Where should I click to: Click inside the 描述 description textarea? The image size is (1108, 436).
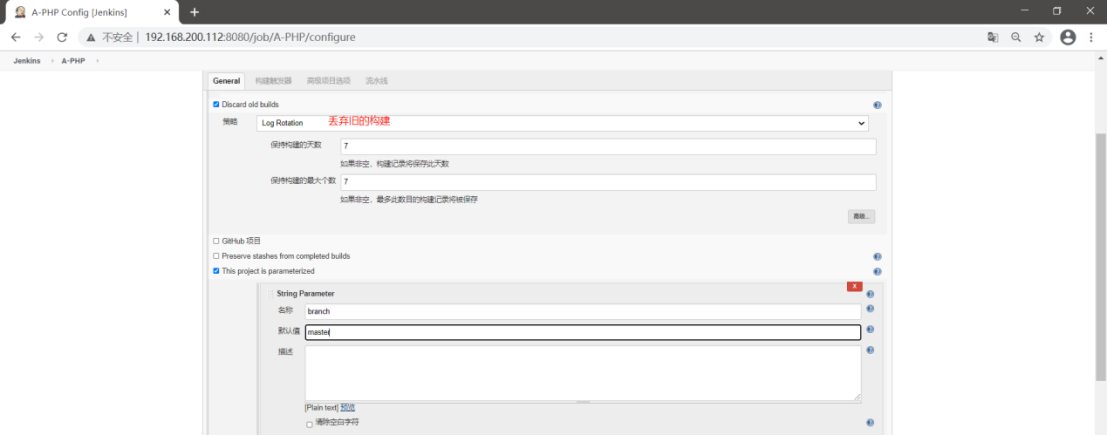[583, 372]
